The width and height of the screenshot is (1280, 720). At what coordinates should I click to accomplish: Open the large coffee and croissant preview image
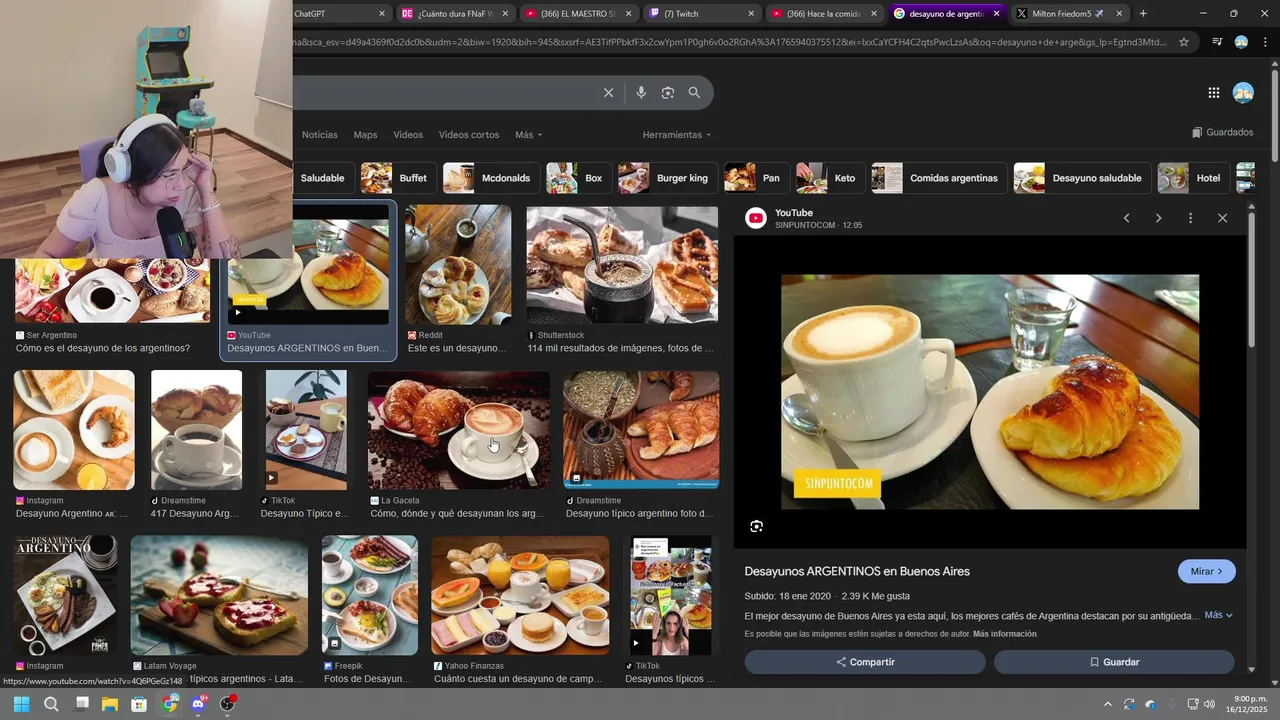pyautogui.click(x=990, y=392)
